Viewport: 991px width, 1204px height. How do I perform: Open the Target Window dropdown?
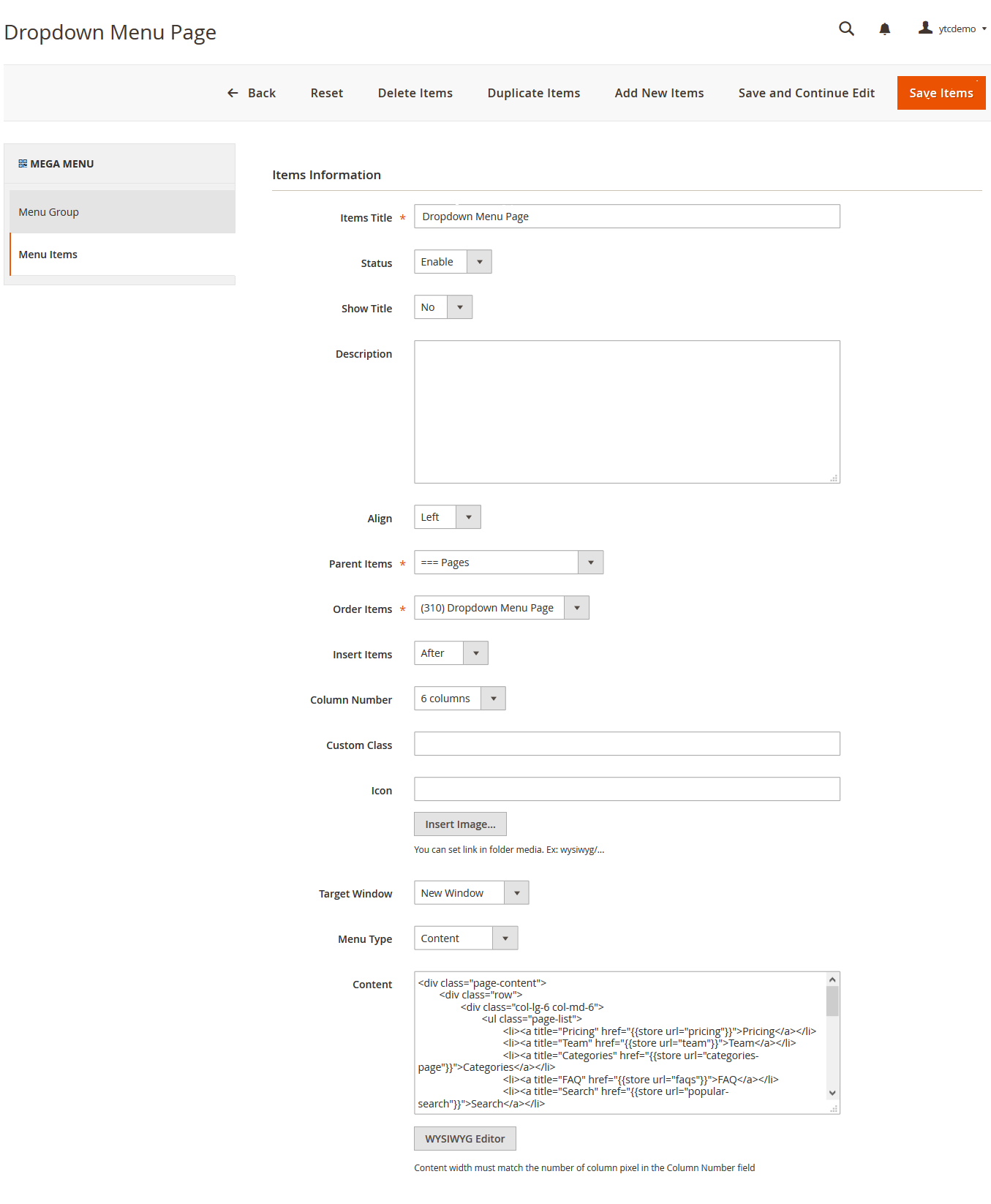click(472, 893)
